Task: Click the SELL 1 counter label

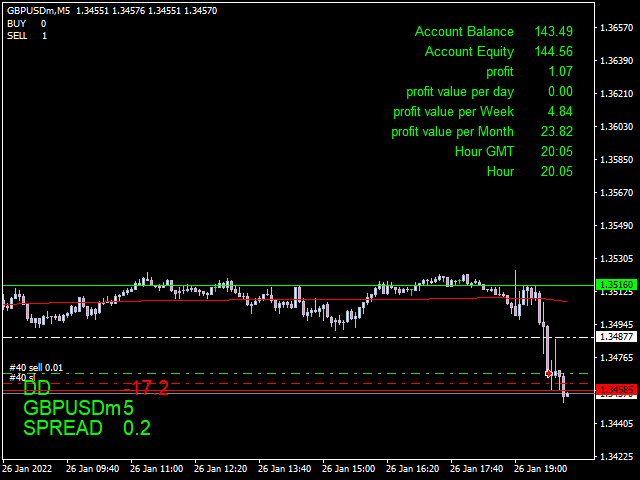Action: [x=27, y=36]
